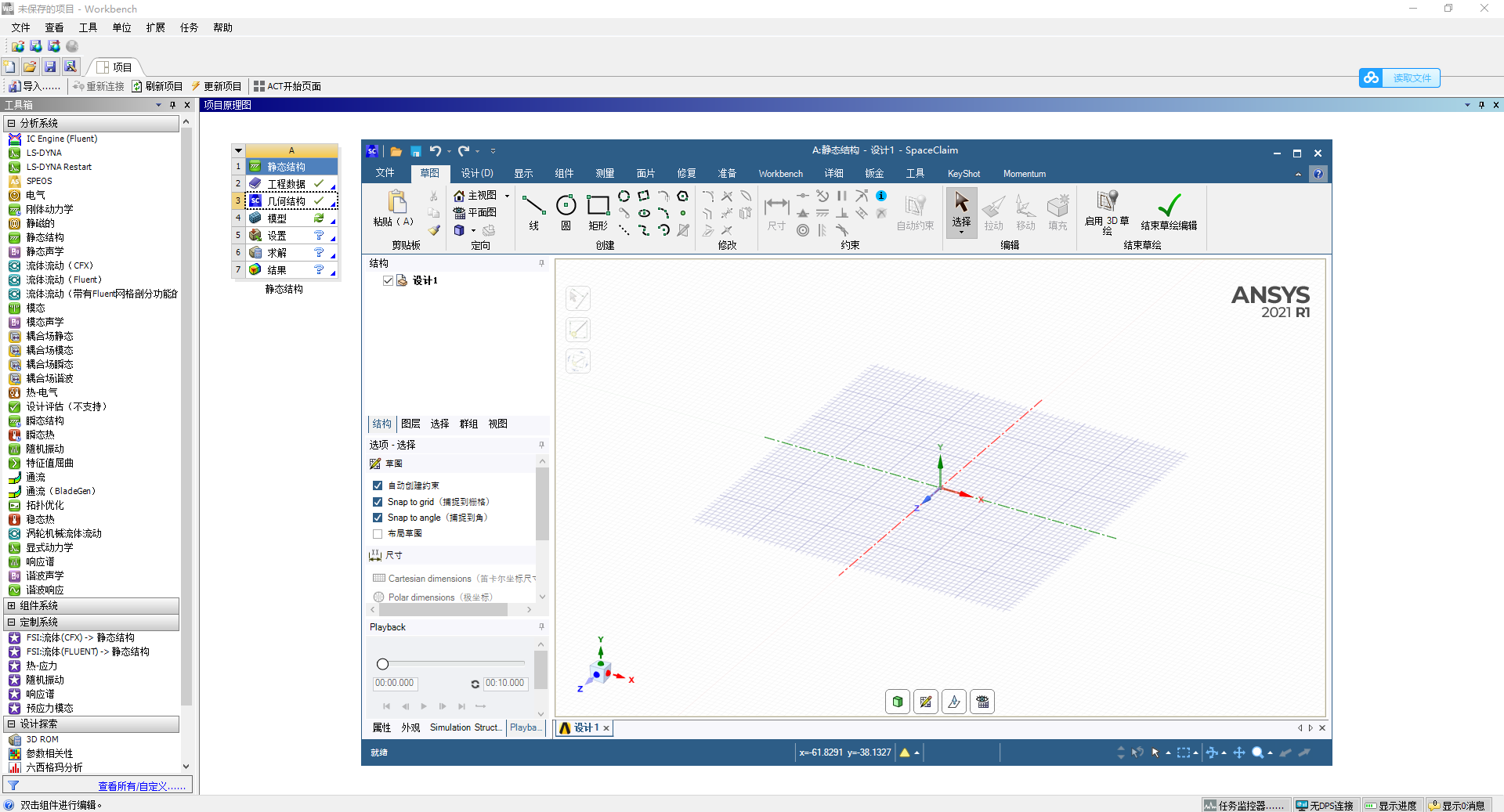Toggle 自动创建约束 checkbox

tap(378, 485)
